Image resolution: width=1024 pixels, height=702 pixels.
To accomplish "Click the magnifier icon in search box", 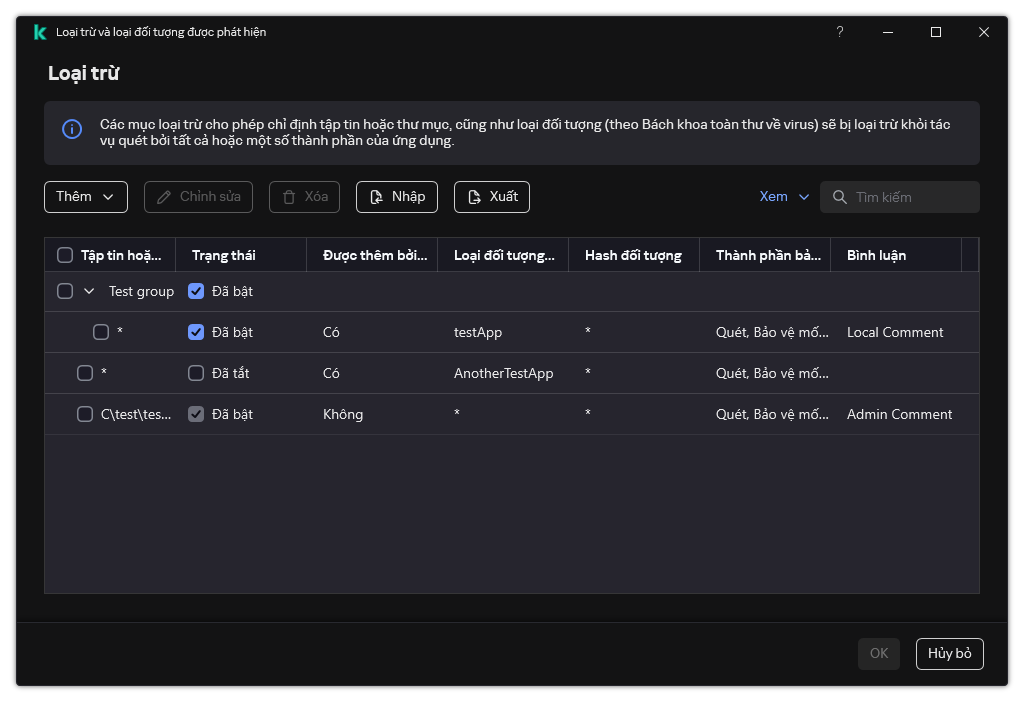I will click(839, 197).
